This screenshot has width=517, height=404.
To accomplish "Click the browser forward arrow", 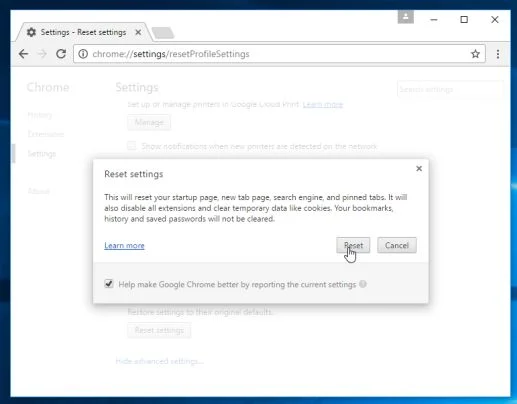I will point(42,54).
